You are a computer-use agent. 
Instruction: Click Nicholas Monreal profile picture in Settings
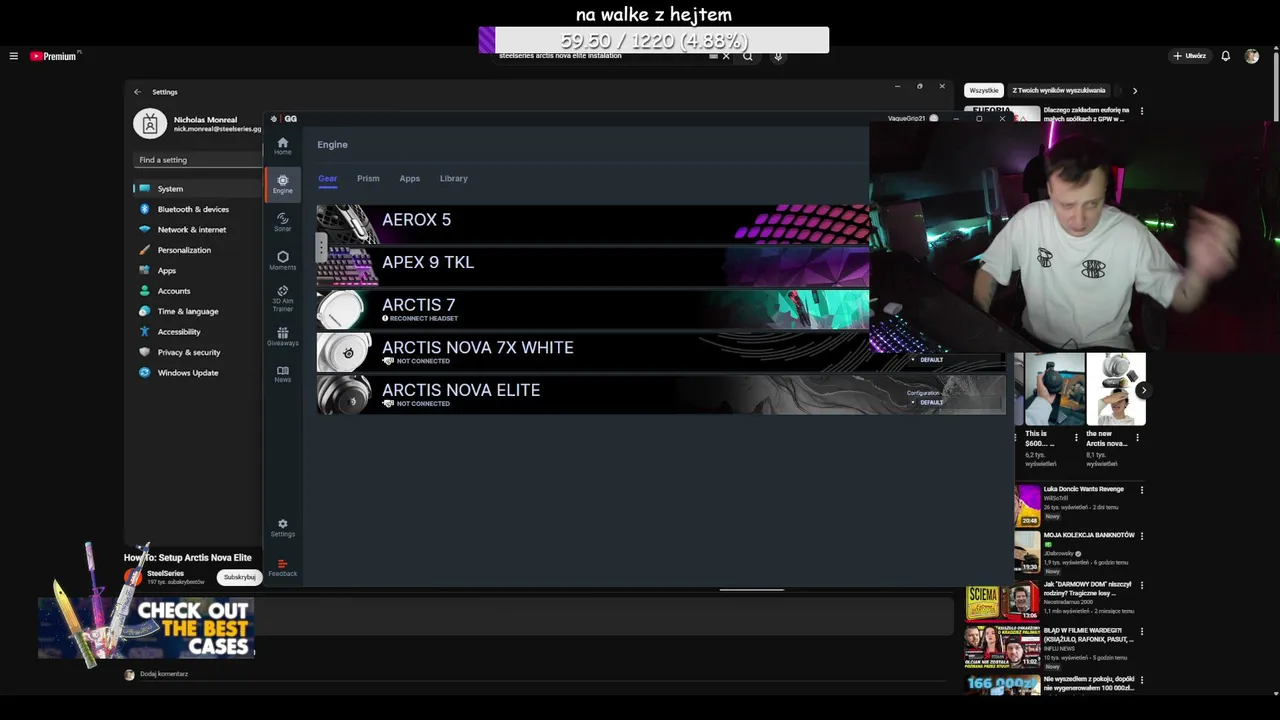click(x=150, y=123)
